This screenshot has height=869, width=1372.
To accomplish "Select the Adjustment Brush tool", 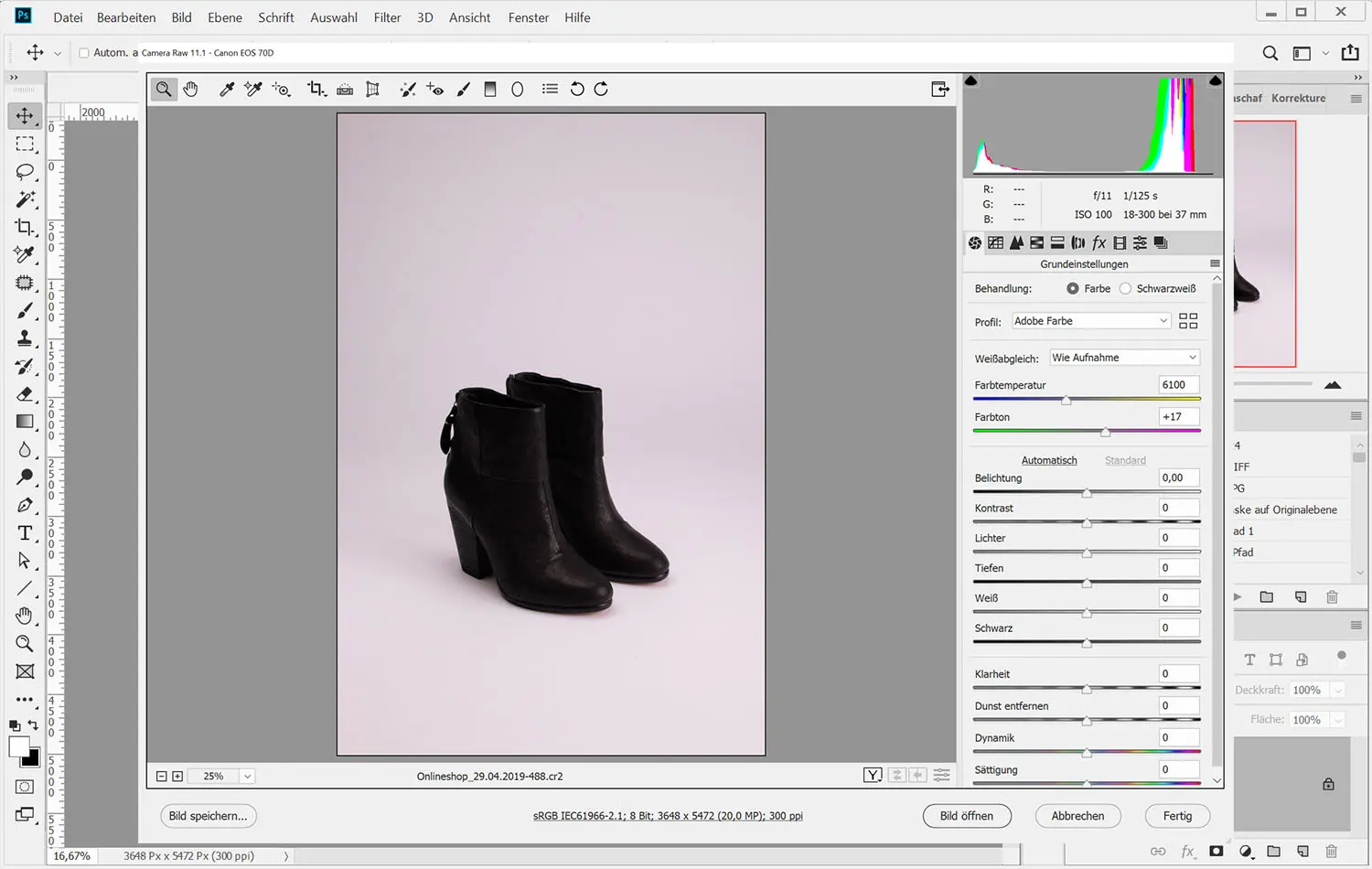I will [x=464, y=89].
